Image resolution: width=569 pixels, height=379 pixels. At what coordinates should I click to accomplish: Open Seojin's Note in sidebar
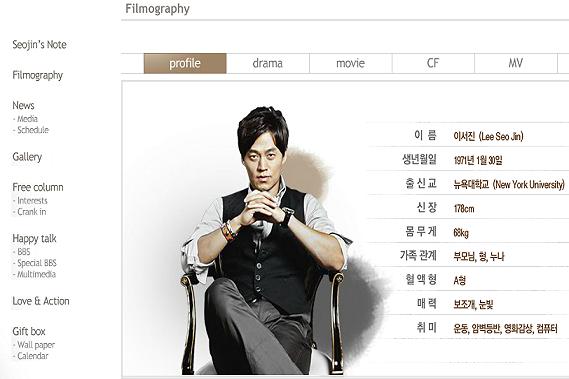click(x=40, y=45)
